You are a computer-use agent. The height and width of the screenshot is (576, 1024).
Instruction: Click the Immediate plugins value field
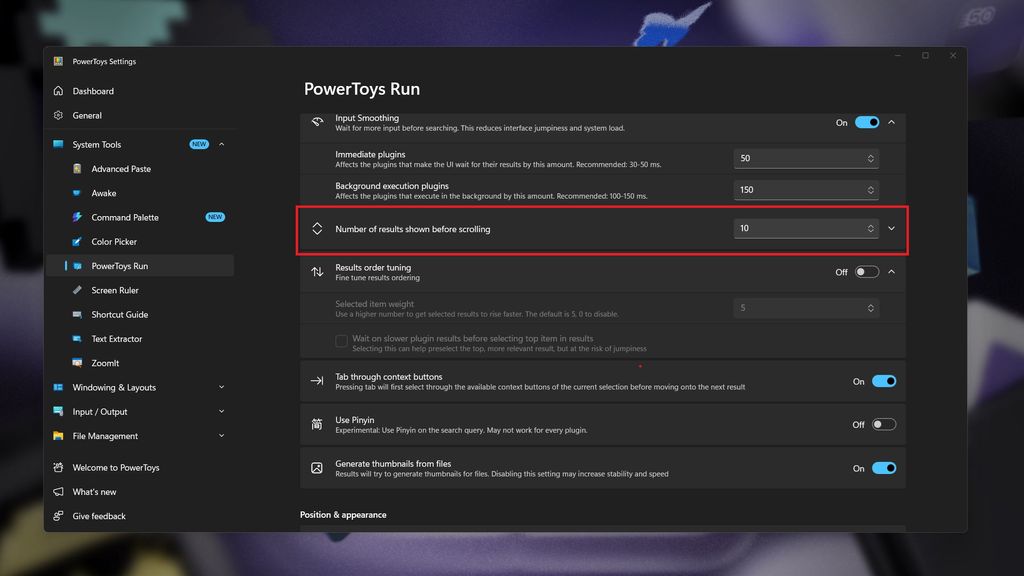(x=798, y=158)
